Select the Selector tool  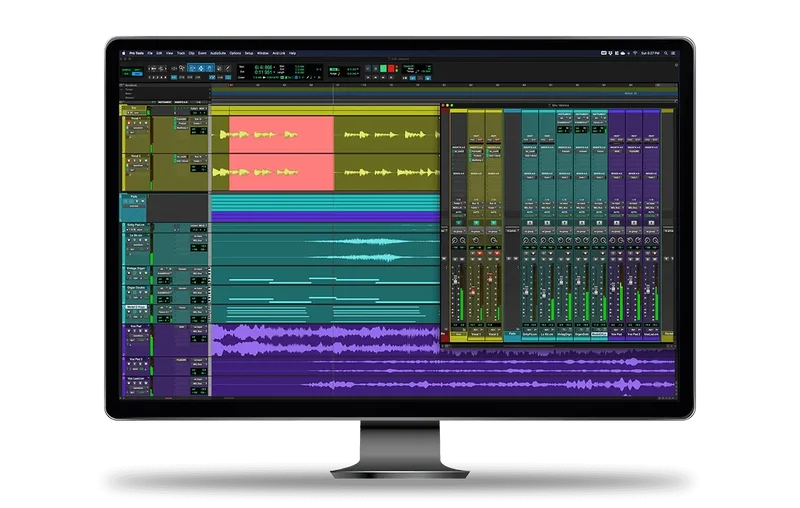(x=201, y=68)
